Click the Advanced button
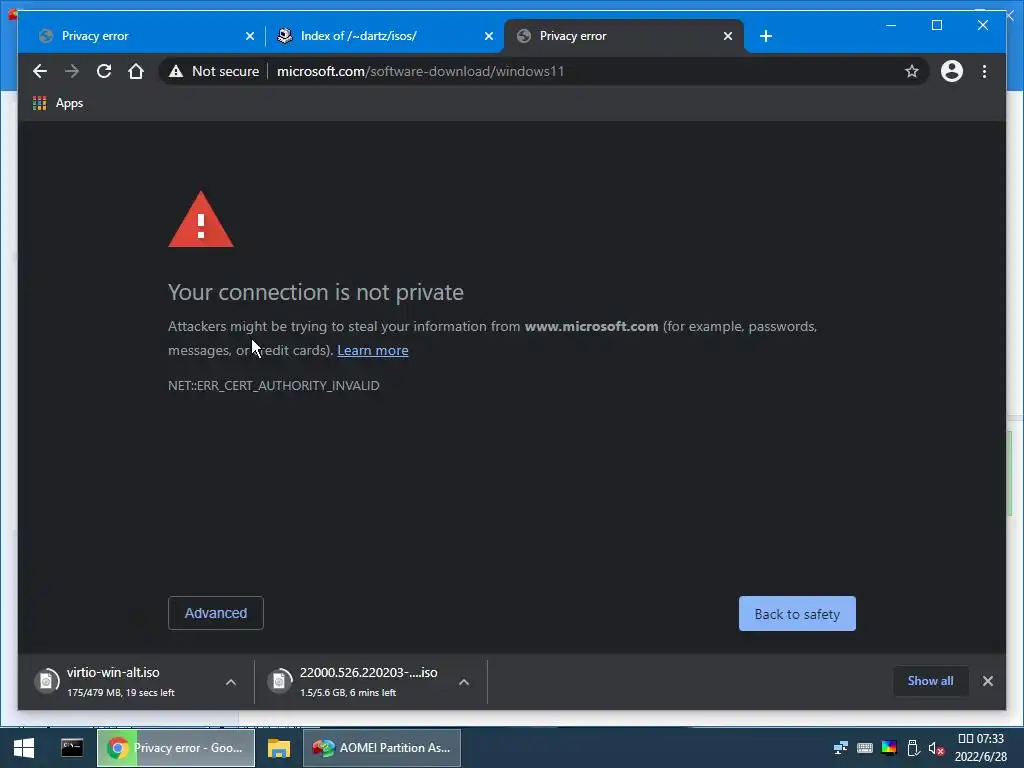This screenshot has width=1024, height=768. (x=216, y=613)
